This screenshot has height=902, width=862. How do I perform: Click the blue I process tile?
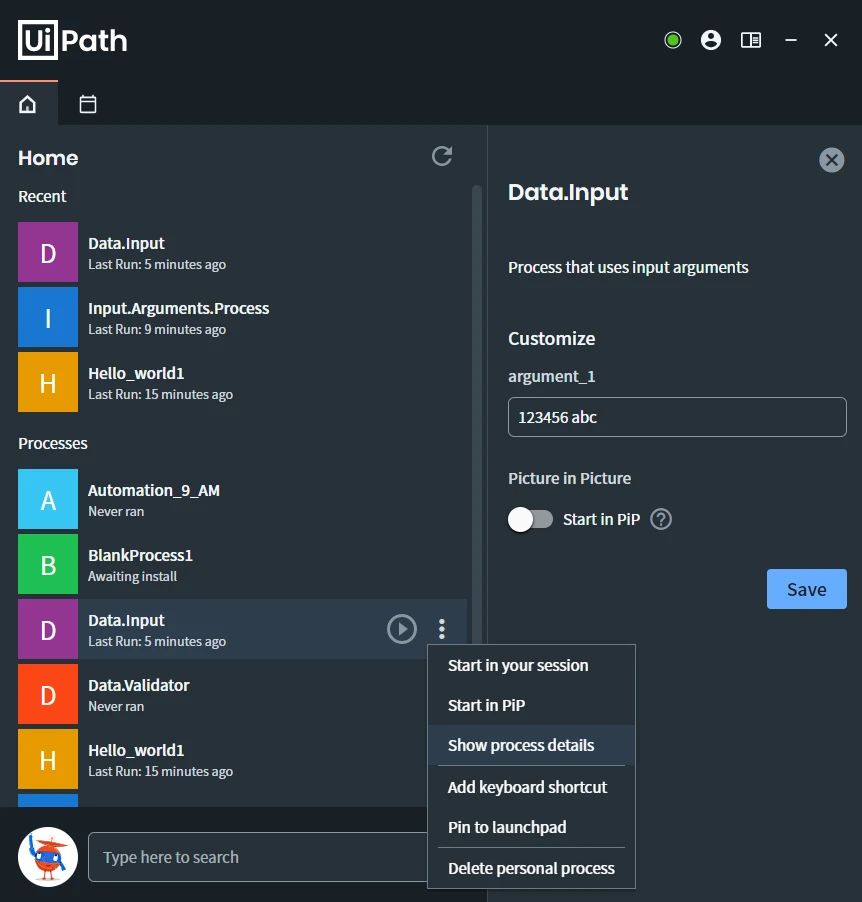click(x=48, y=318)
